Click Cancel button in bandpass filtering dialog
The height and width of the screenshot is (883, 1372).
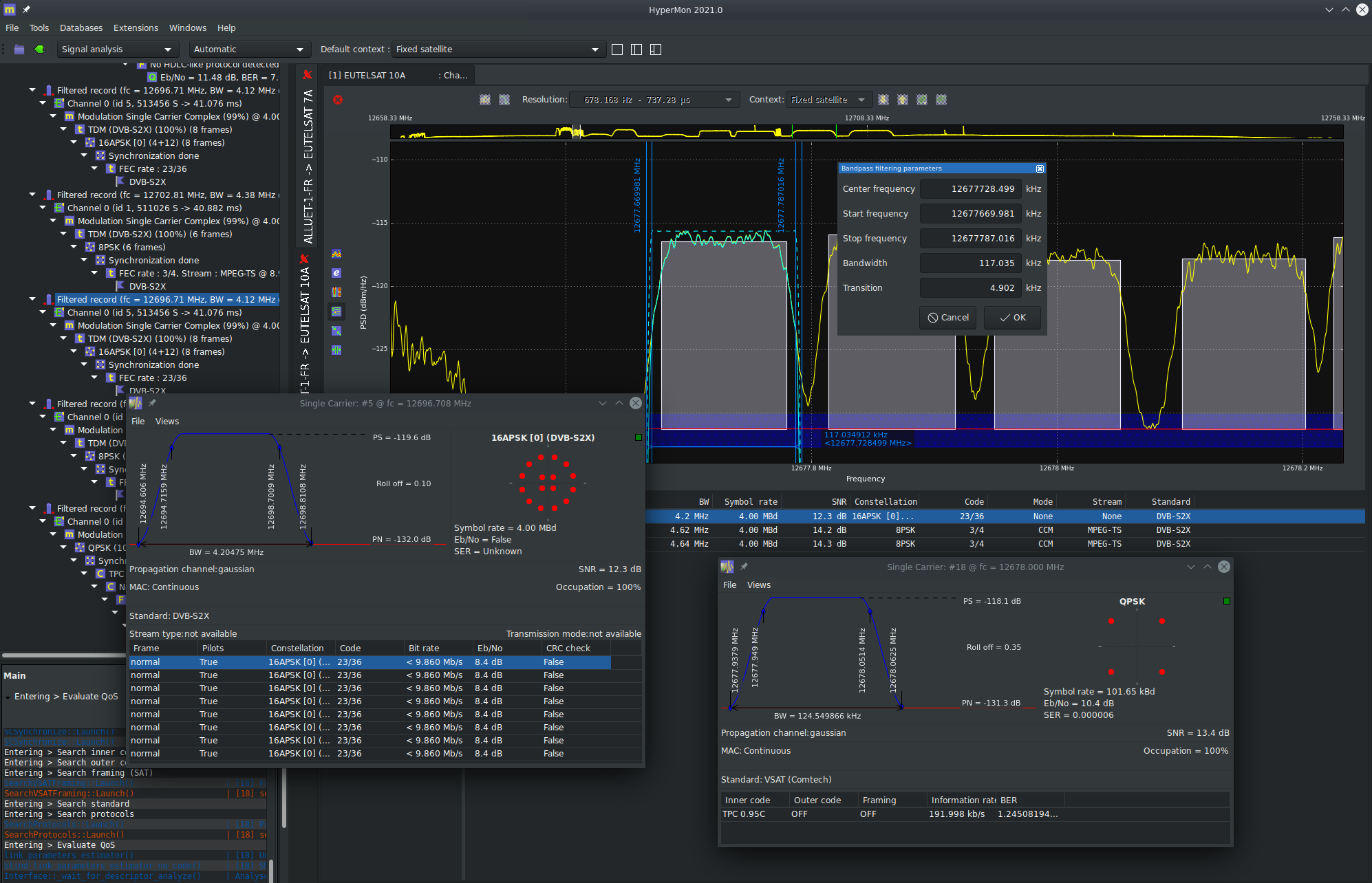(x=948, y=318)
